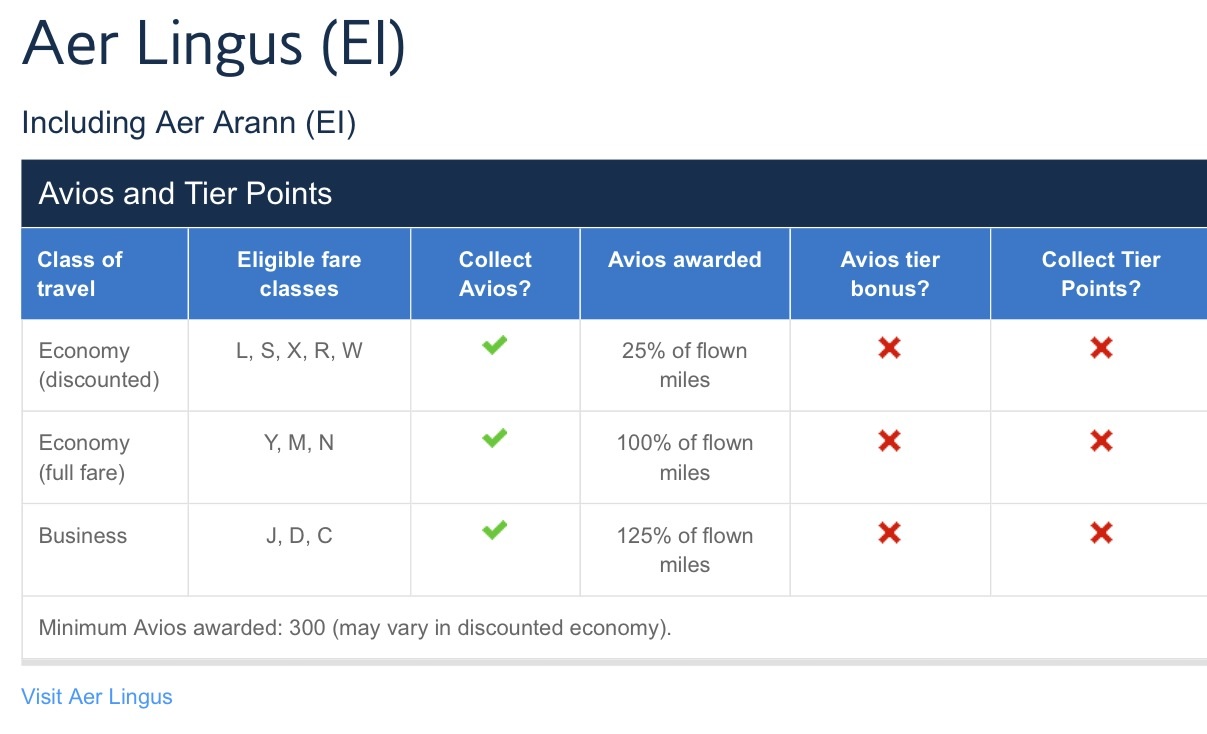Viewport: 1207px width, 734px height.
Task: Click red X under Avios tier bonus, discounted row
Action: point(889,348)
